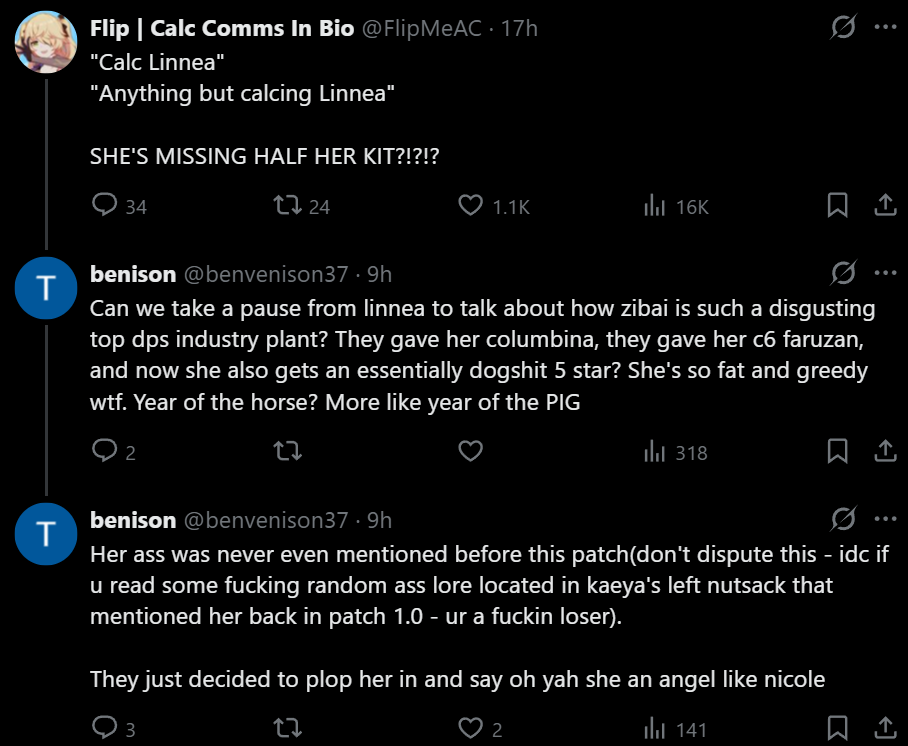Repost the tweet with 24 reposts
908x746 pixels.
[x=288, y=206]
